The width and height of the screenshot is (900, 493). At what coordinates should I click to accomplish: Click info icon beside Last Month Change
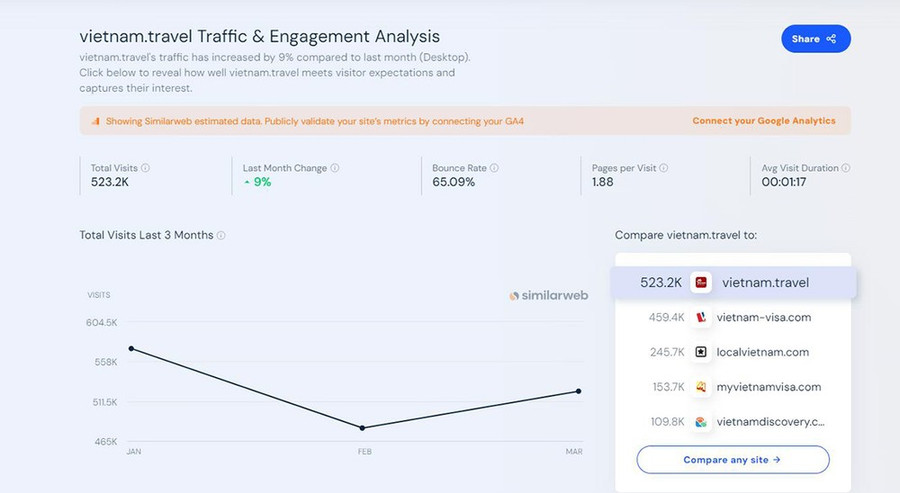[335, 168]
